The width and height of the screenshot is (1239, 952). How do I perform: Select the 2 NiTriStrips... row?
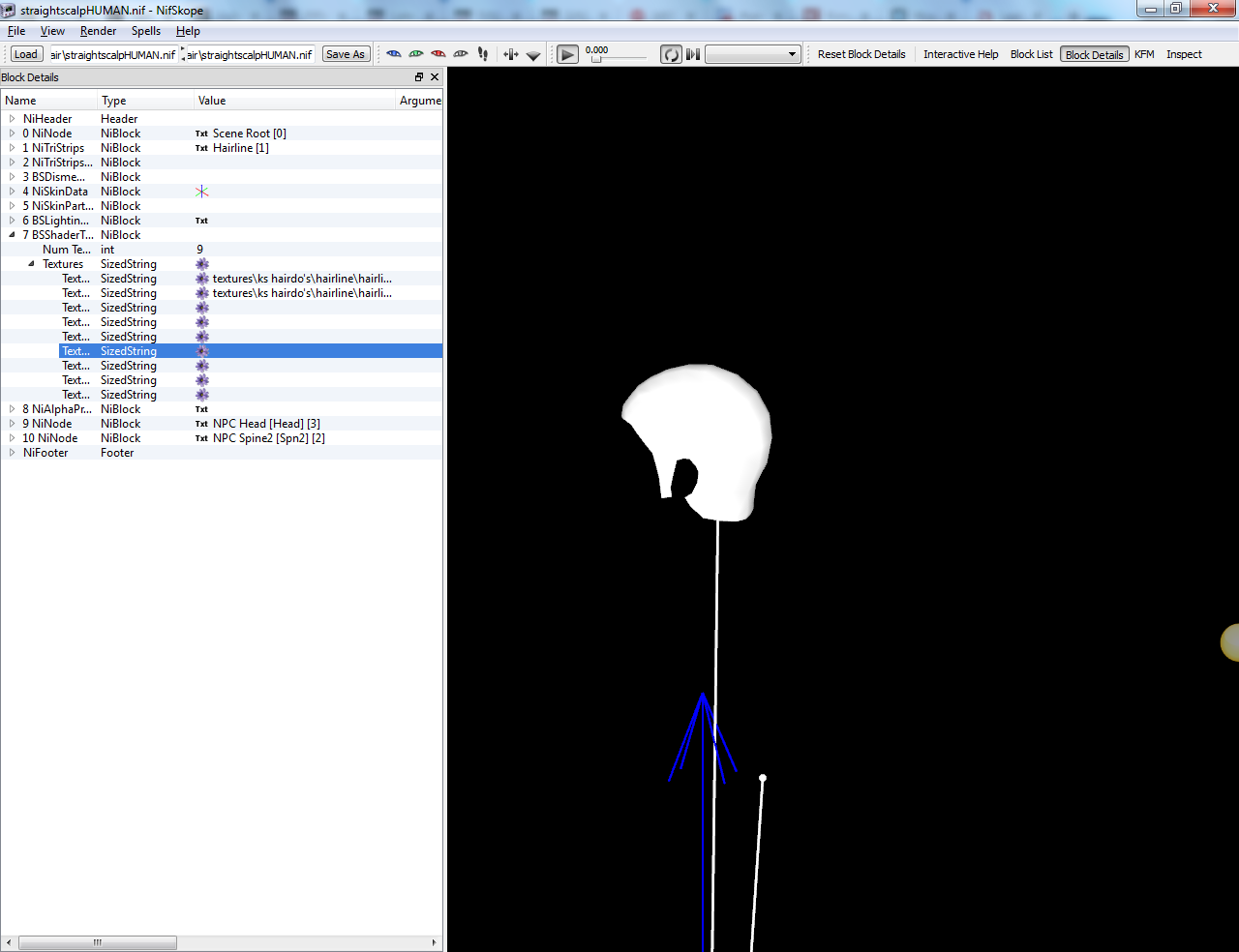point(222,163)
